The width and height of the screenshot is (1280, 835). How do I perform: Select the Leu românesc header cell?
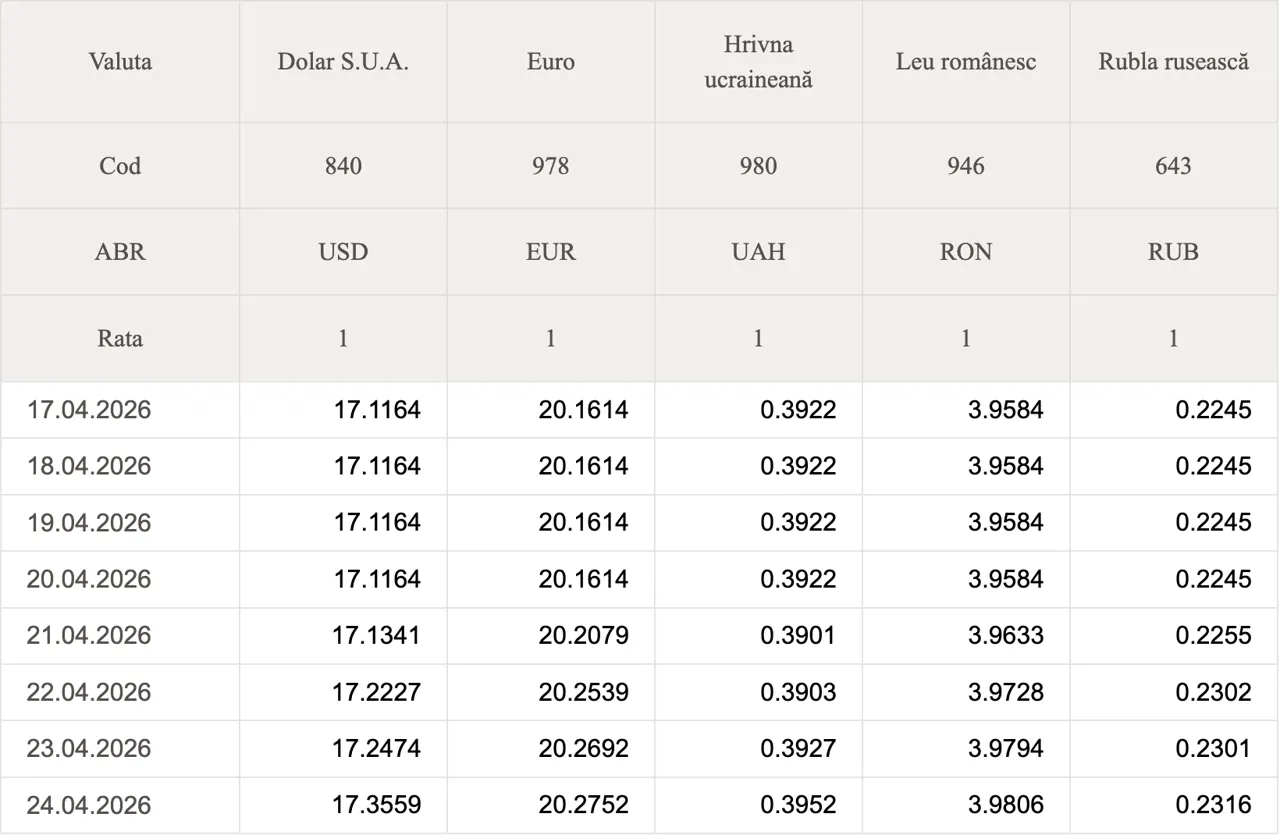pos(966,62)
